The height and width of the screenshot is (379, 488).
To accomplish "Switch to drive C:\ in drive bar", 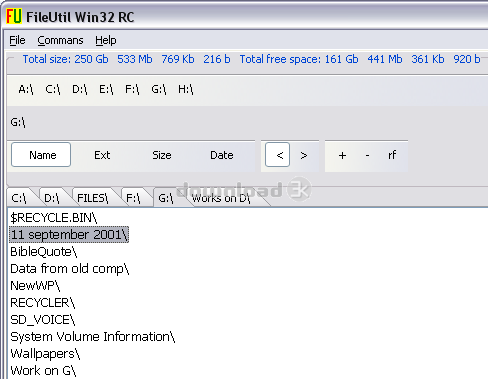I will (53, 89).
